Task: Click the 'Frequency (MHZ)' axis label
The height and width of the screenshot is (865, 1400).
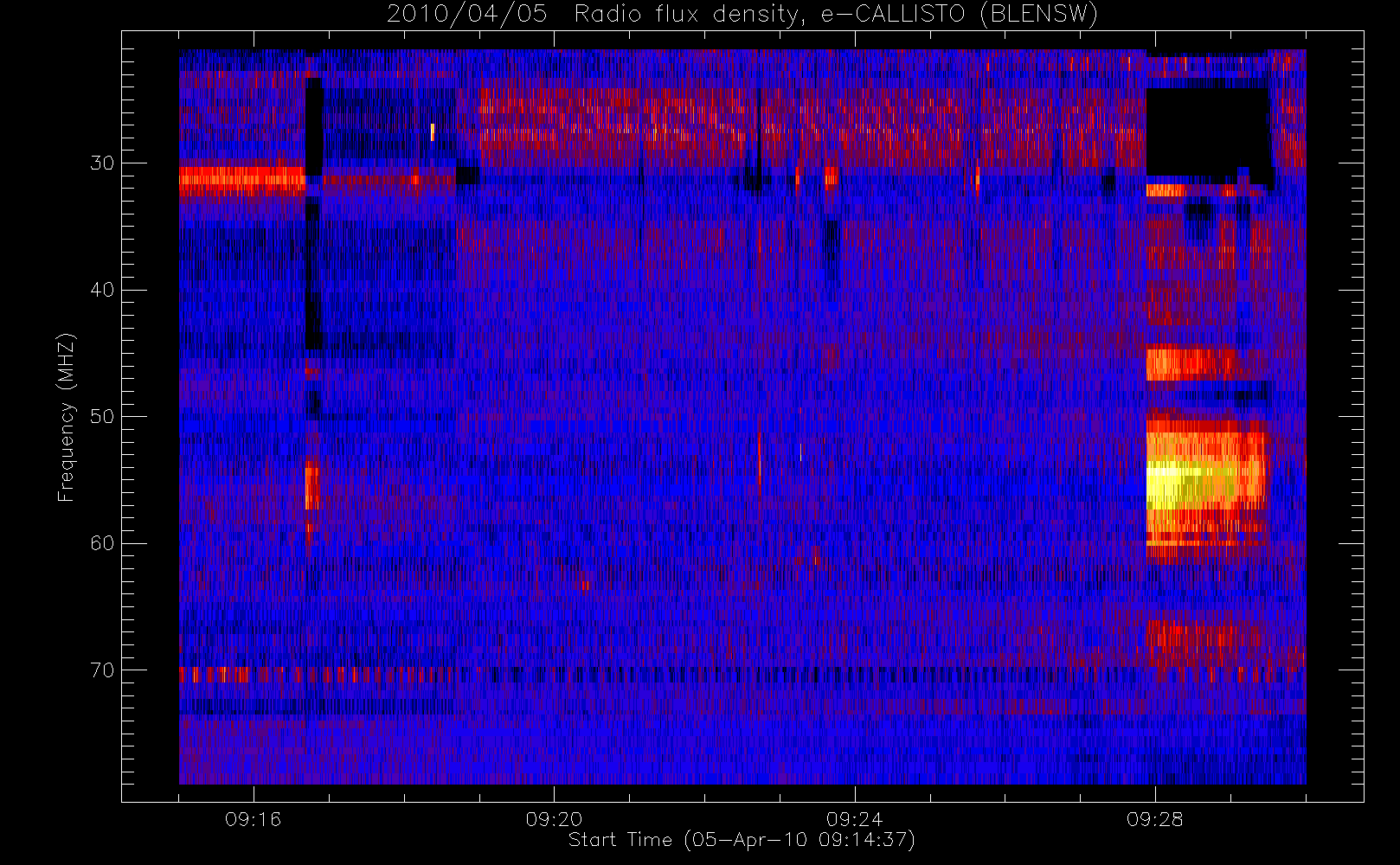Action: [x=66, y=417]
